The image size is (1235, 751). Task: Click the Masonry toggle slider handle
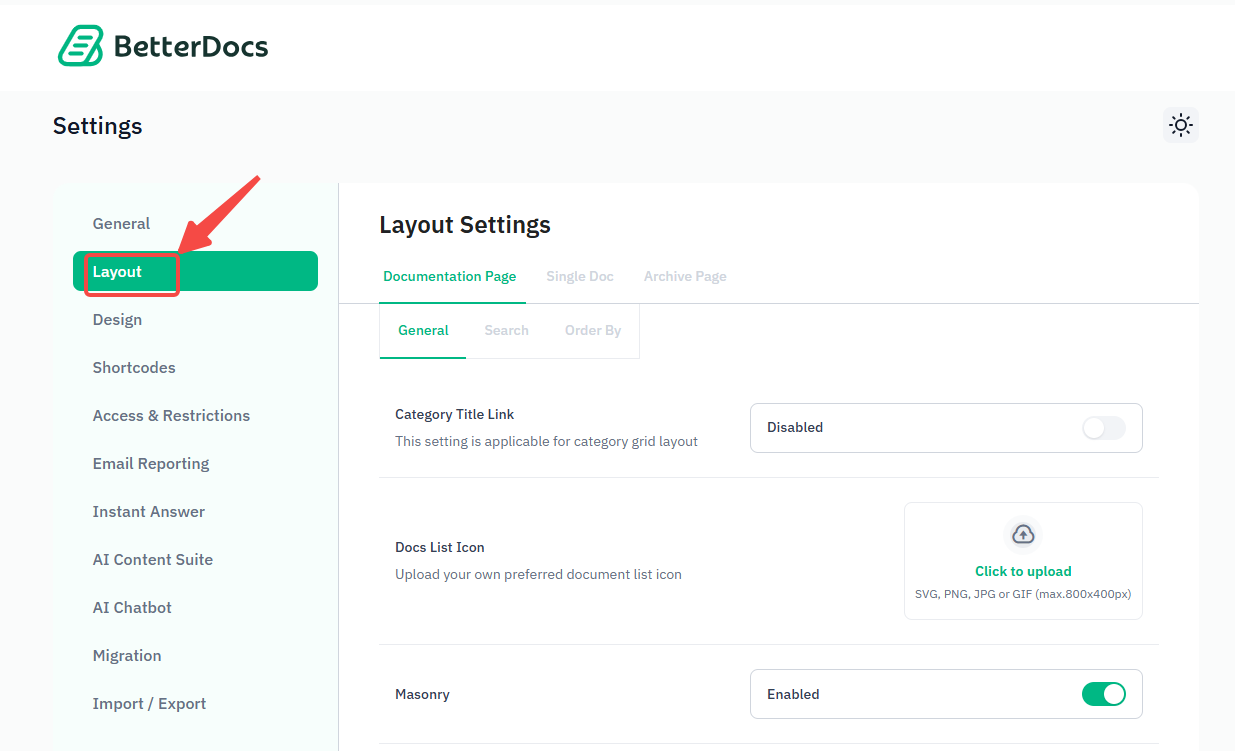coord(1112,694)
